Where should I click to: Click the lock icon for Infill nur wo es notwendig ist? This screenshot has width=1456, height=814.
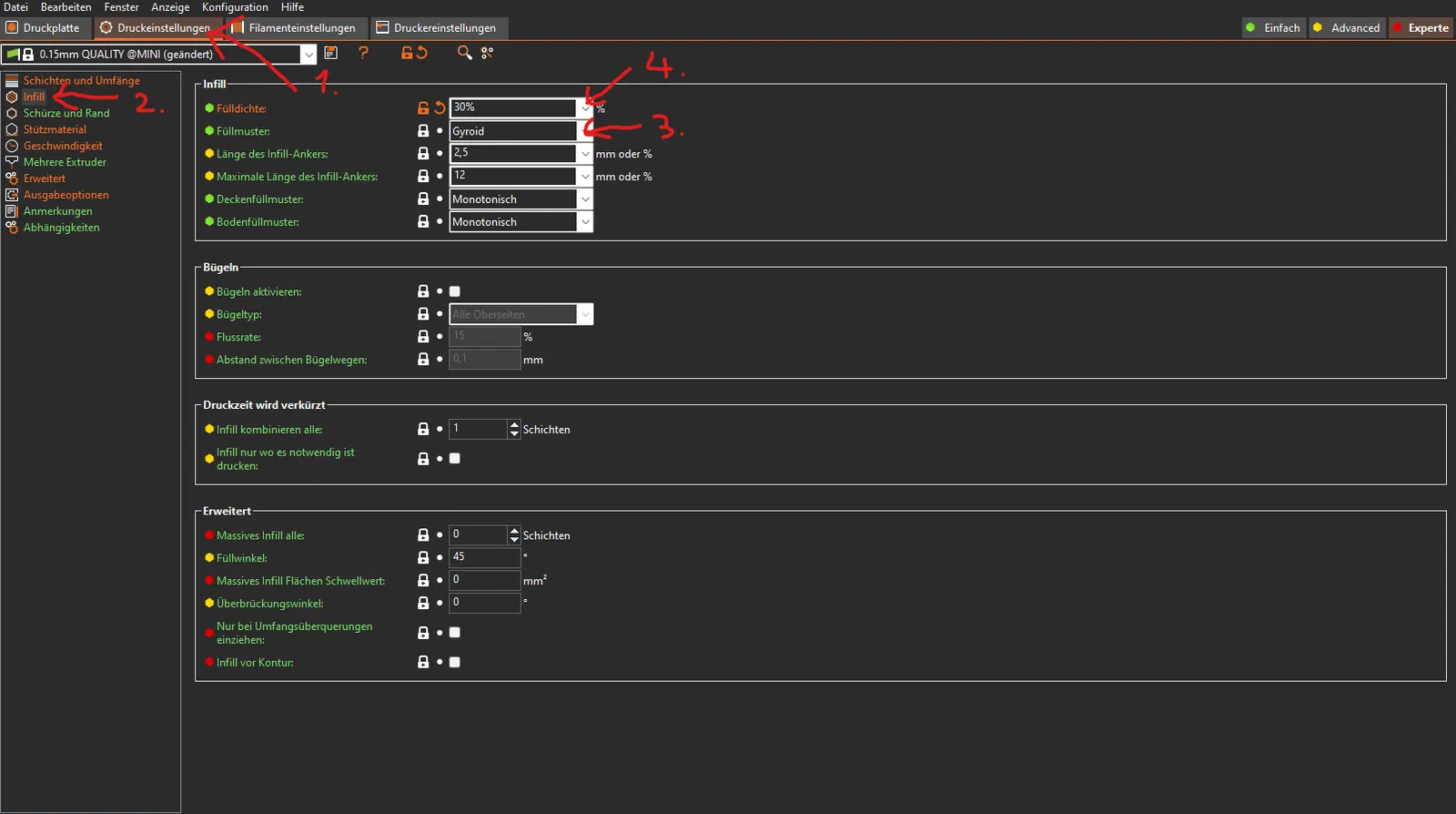[423, 459]
